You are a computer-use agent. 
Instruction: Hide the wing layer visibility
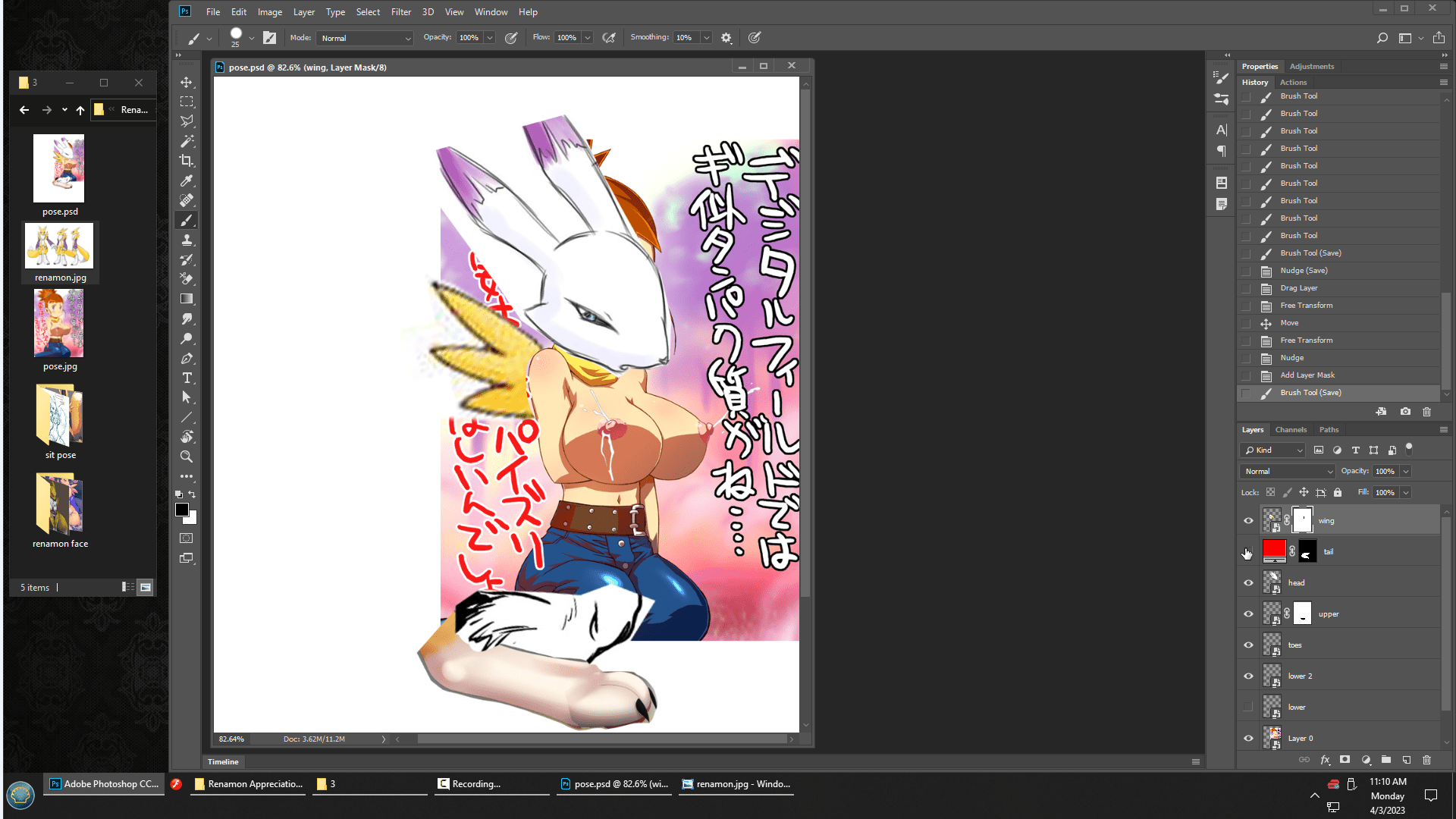[1248, 521]
